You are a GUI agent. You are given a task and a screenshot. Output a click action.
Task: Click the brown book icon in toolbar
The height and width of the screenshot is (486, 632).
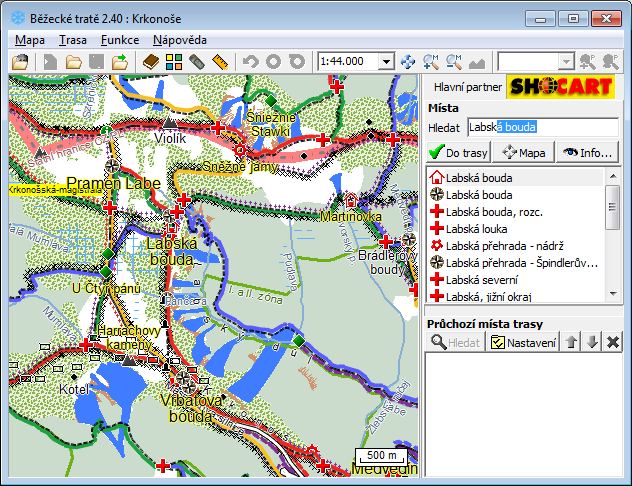[150, 62]
